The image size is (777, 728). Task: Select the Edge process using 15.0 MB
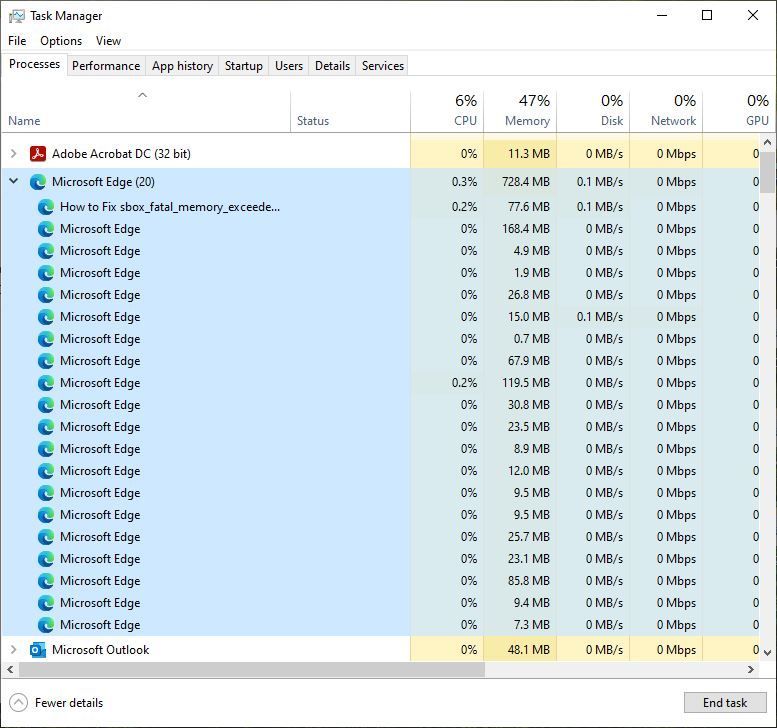tap(380, 317)
